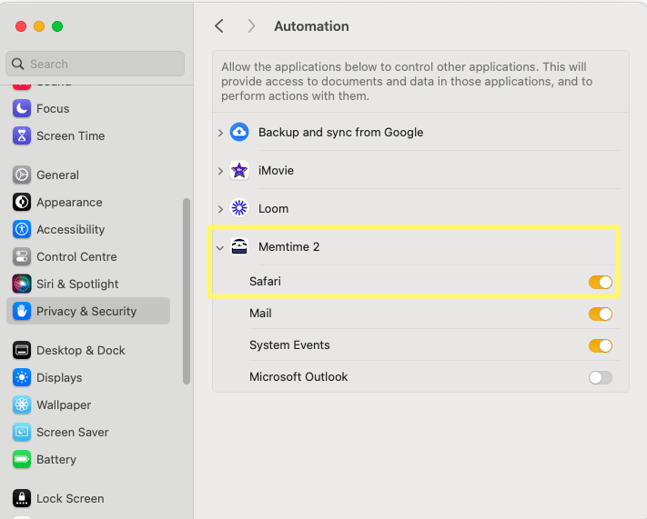Click the Loom app name text
The image size is (647, 519).
click(x=273, y=209)
